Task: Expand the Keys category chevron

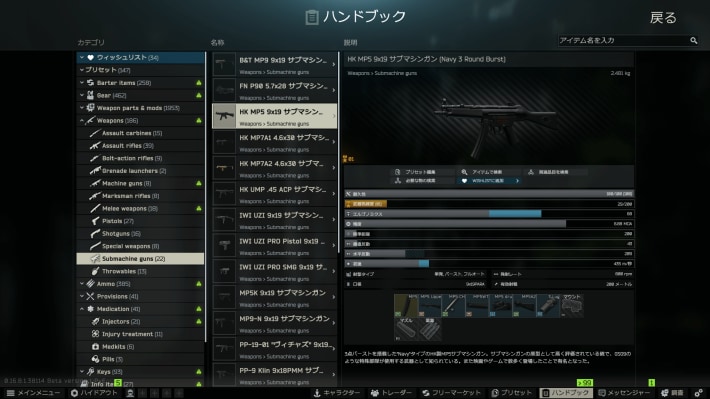Action: [x=82, y=372]
